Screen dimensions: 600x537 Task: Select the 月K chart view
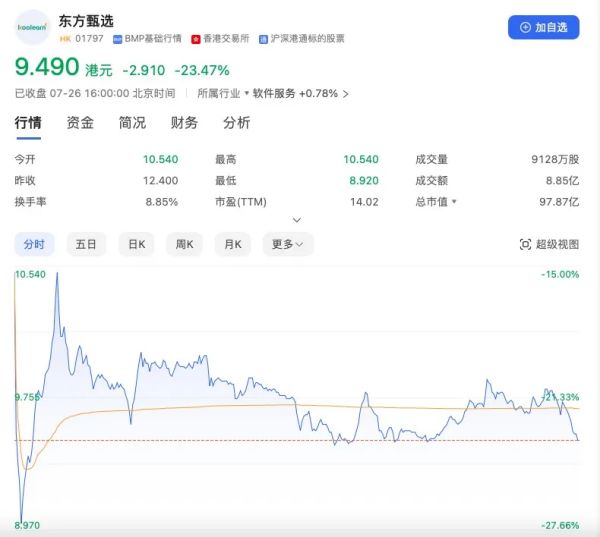pos(233,244)
